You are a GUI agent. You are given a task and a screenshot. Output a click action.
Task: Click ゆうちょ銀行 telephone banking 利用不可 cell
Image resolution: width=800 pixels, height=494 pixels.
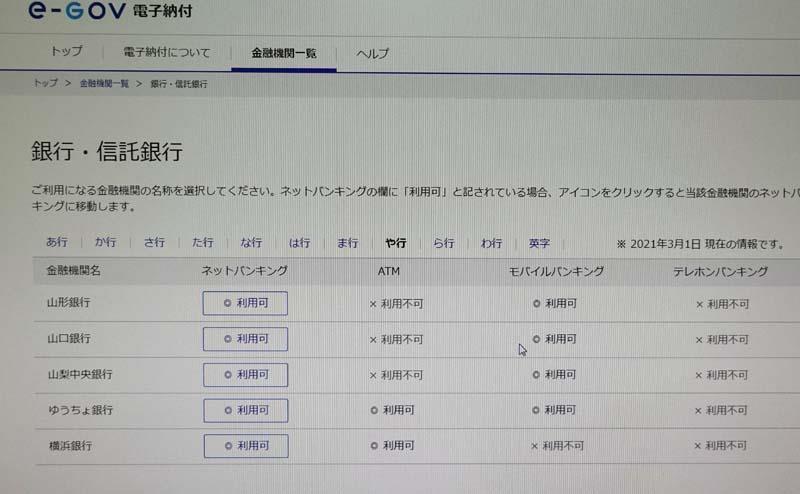[721, 410]
